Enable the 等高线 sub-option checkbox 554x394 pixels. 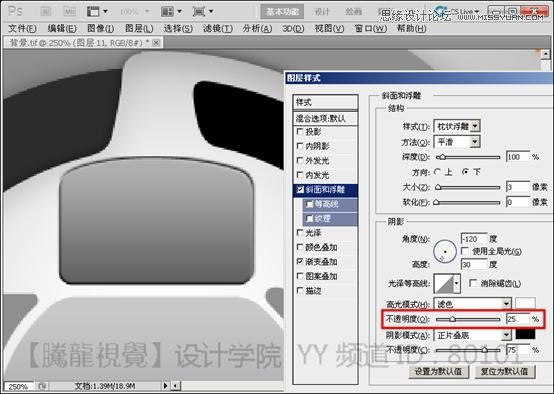click(310, 204)
